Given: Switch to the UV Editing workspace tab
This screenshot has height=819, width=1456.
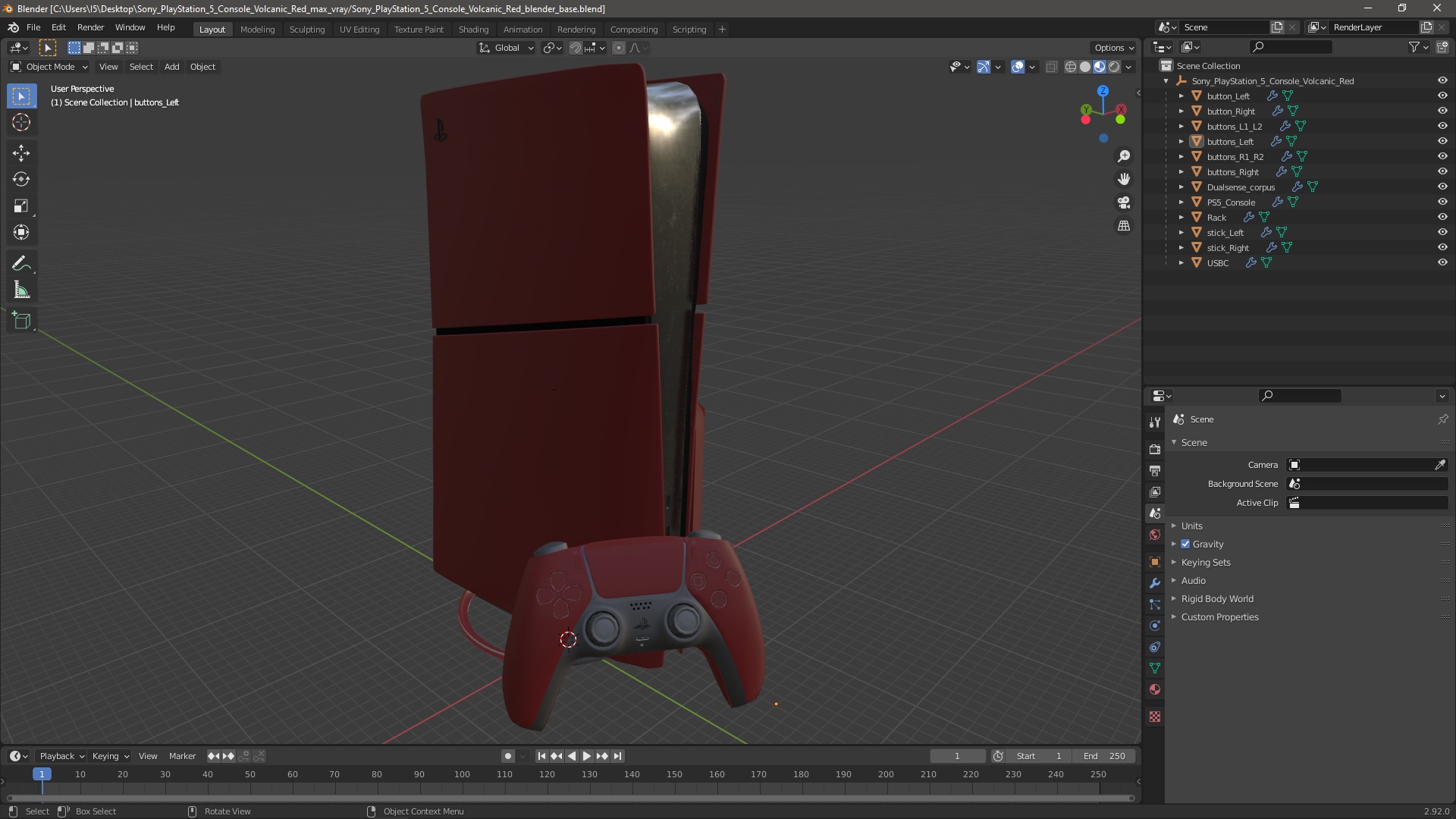Looking at the screenshot, I should [x=359, y=30].
